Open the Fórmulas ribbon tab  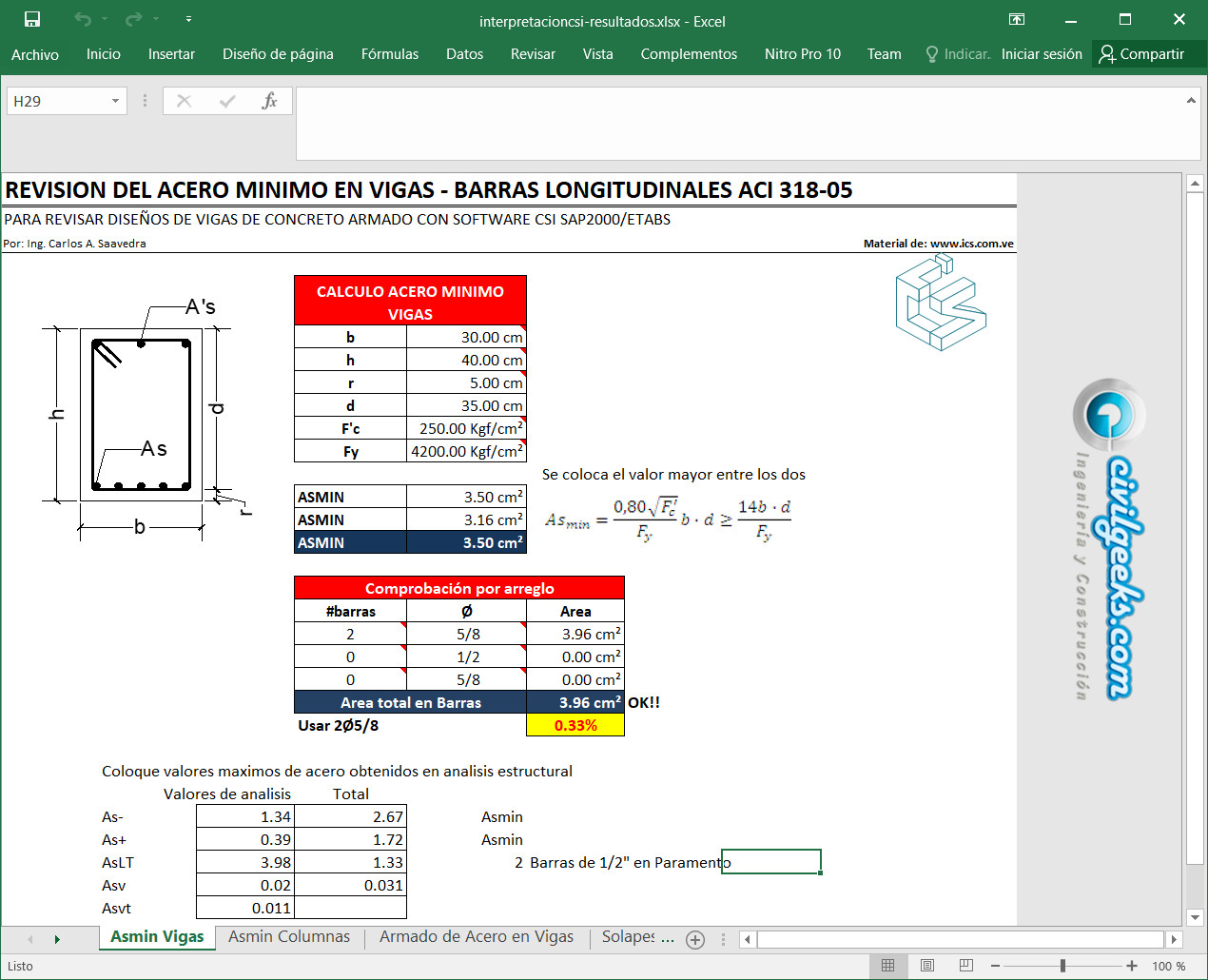pos(389,54)
